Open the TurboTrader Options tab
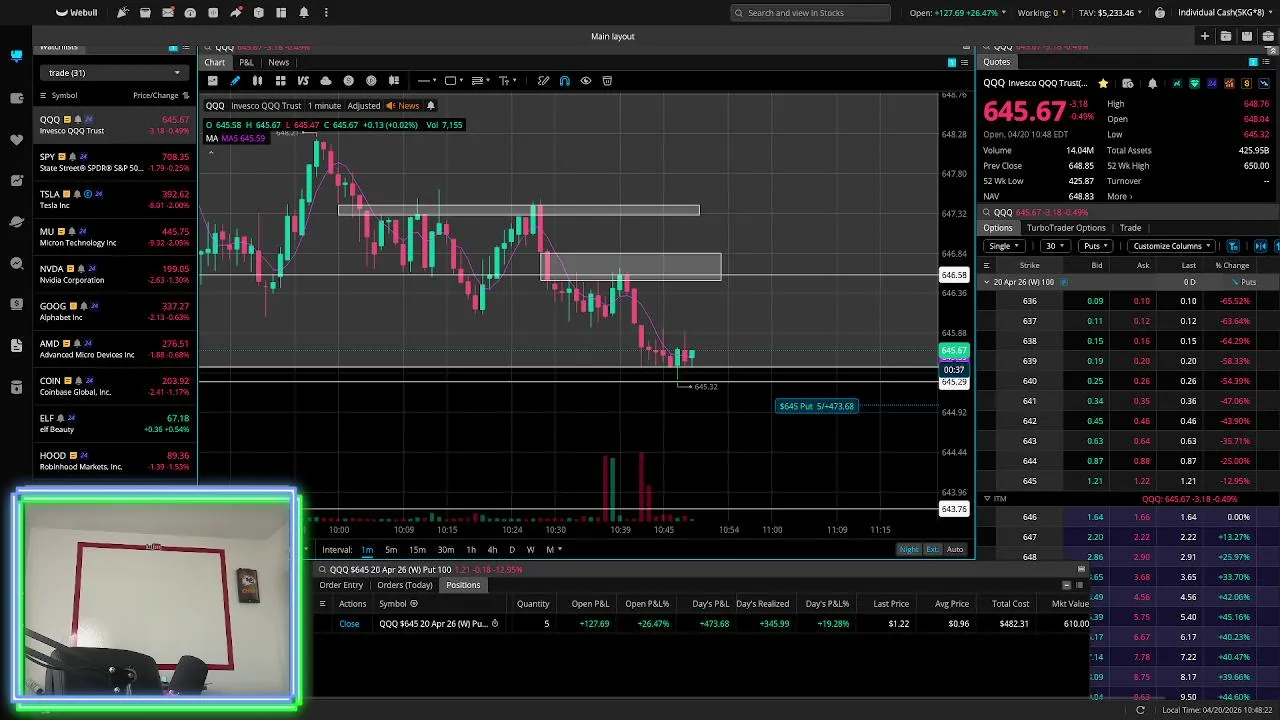Viewport: 1280px width, 720px height. click(x=1066, y=228)
